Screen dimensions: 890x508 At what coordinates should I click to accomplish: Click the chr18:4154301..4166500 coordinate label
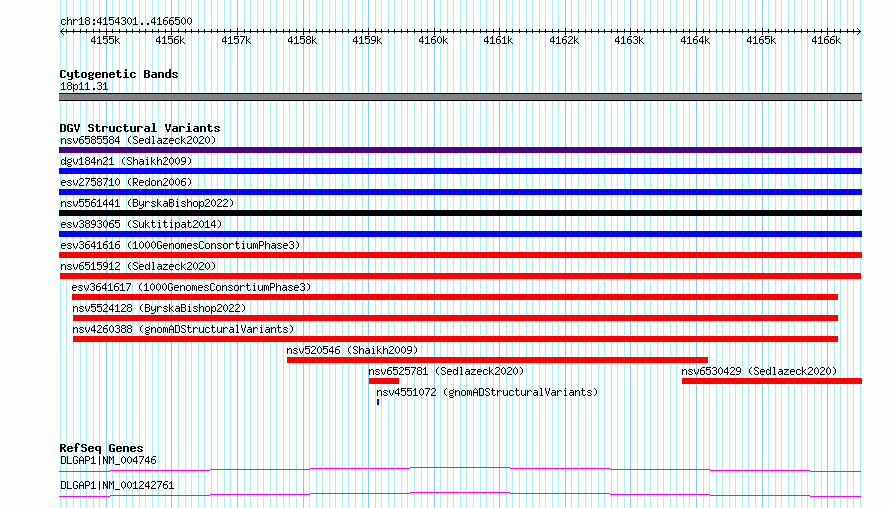[126, 22]
